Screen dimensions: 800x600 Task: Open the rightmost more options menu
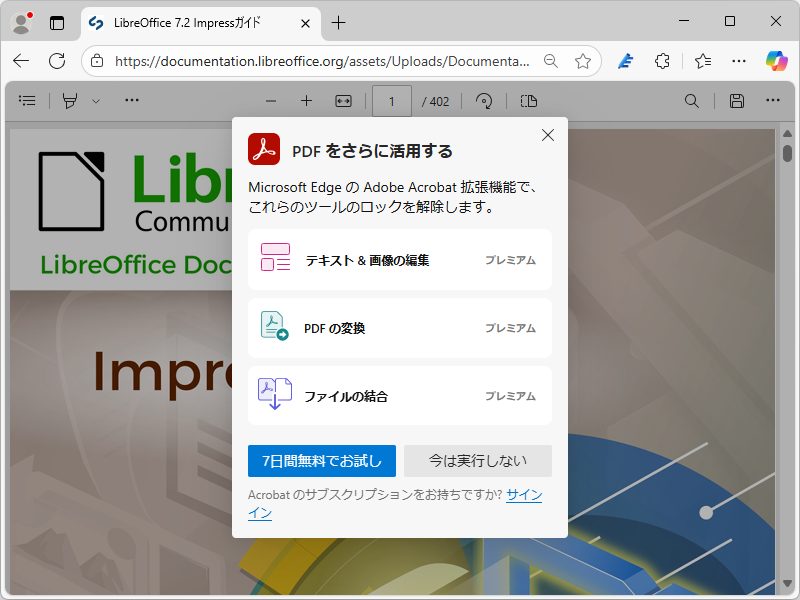point(773,100)
